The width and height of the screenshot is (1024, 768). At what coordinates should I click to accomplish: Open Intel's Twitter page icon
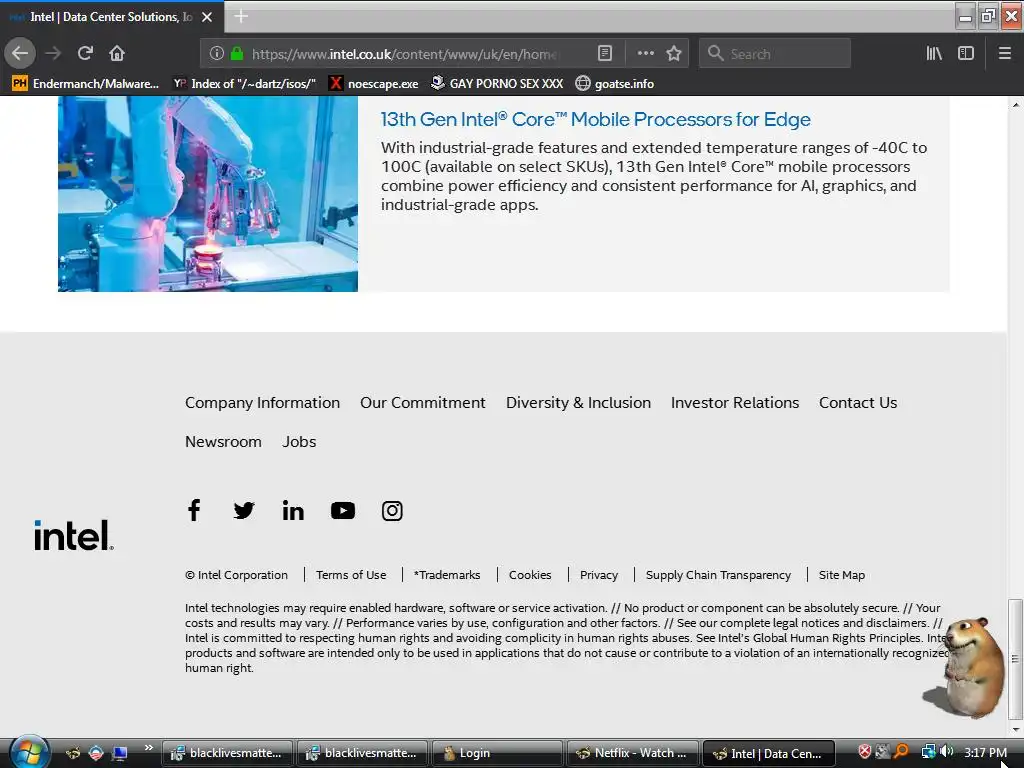point(244,510)
